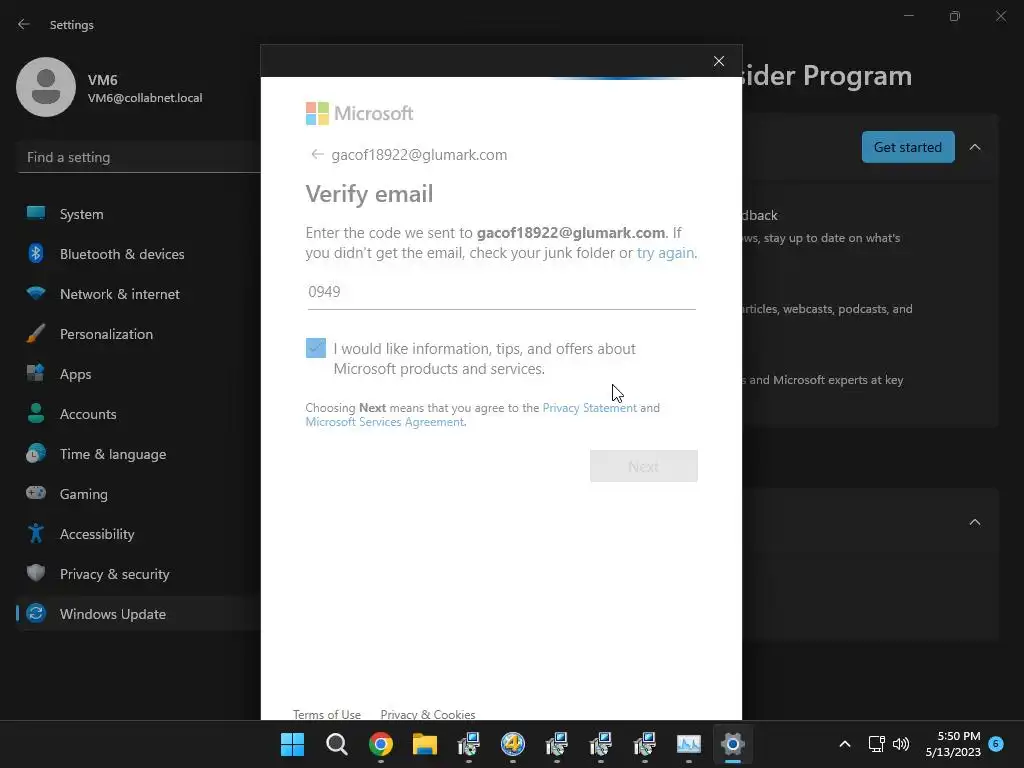Image resolution: width=1024 pixels, height=768 pixels.
Task: Open Network & internet settings
Action: tap(138, 293)
